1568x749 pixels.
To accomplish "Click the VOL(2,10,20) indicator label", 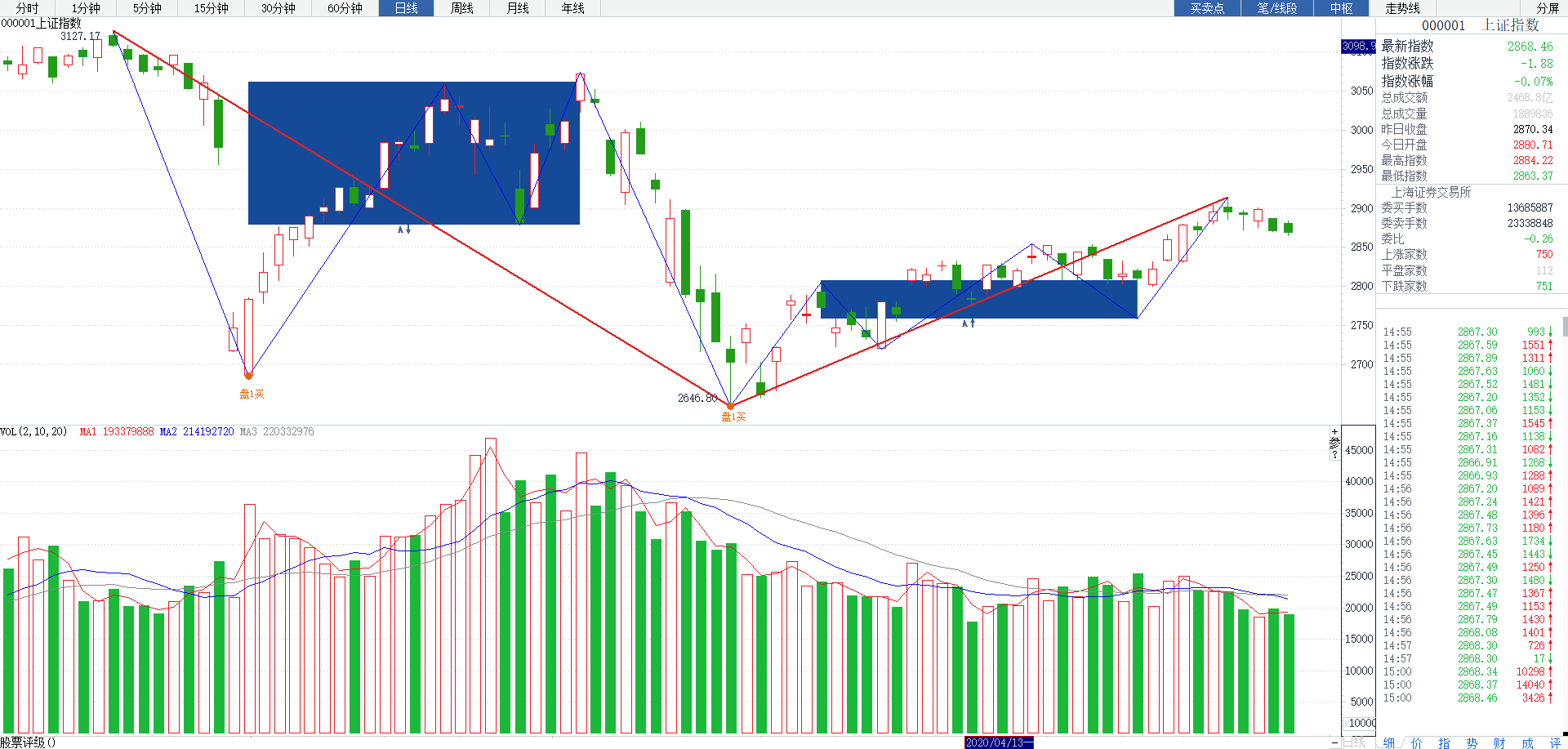I will [x=34, y=431].
